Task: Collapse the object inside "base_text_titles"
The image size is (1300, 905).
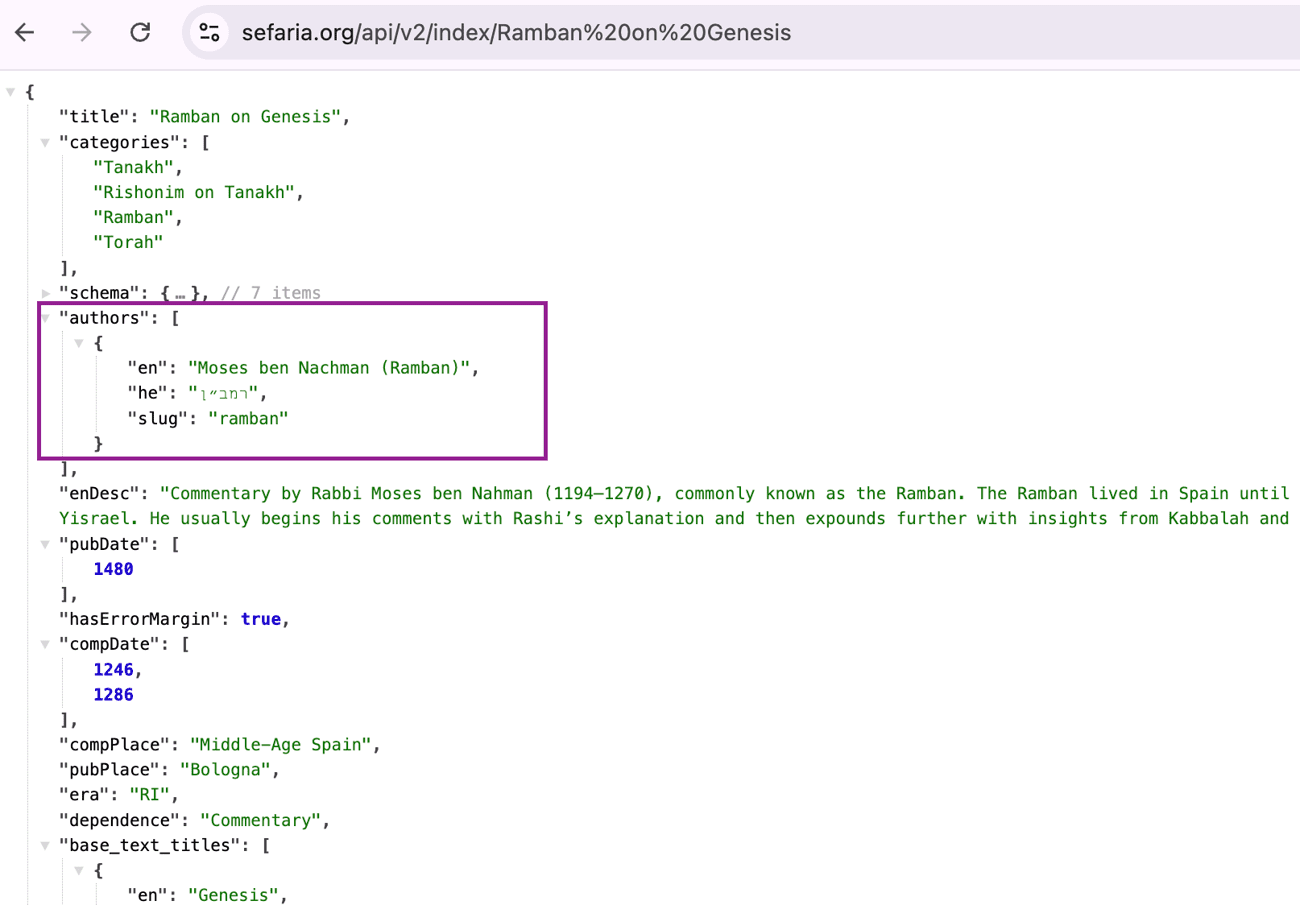Action: tap(79, 870)
